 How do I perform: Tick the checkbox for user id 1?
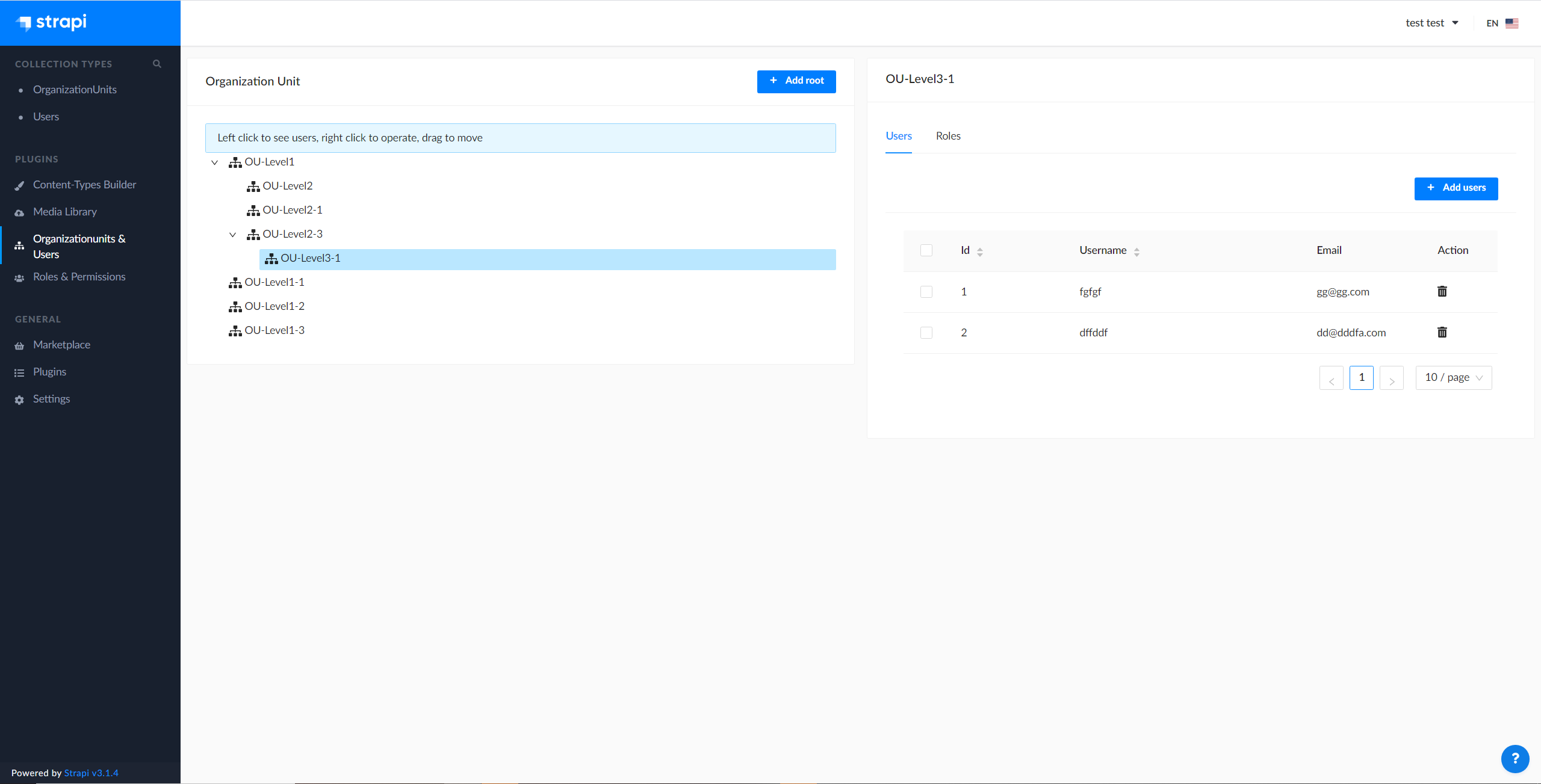click(x=926, y=292)
